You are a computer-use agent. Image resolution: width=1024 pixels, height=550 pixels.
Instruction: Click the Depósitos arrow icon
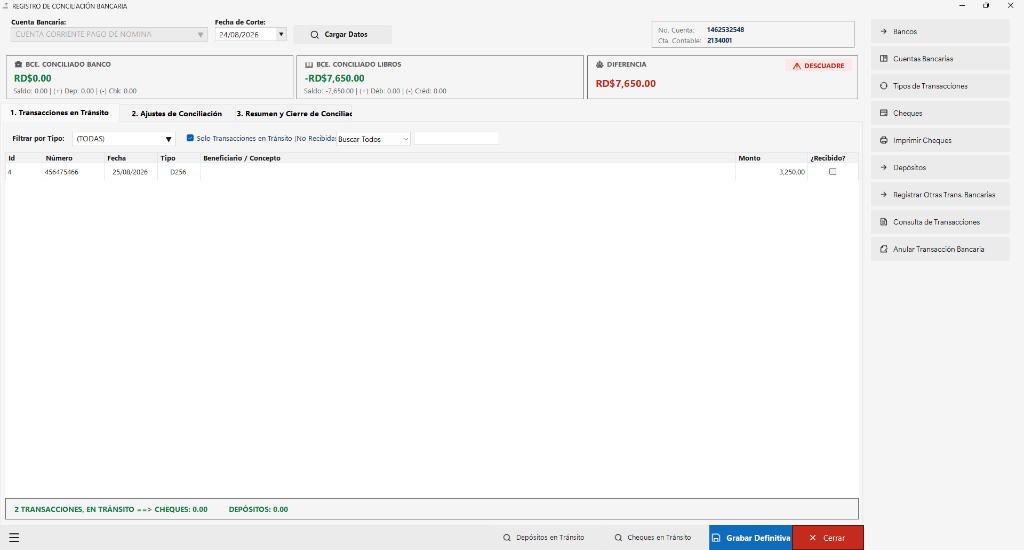point(884,168)
